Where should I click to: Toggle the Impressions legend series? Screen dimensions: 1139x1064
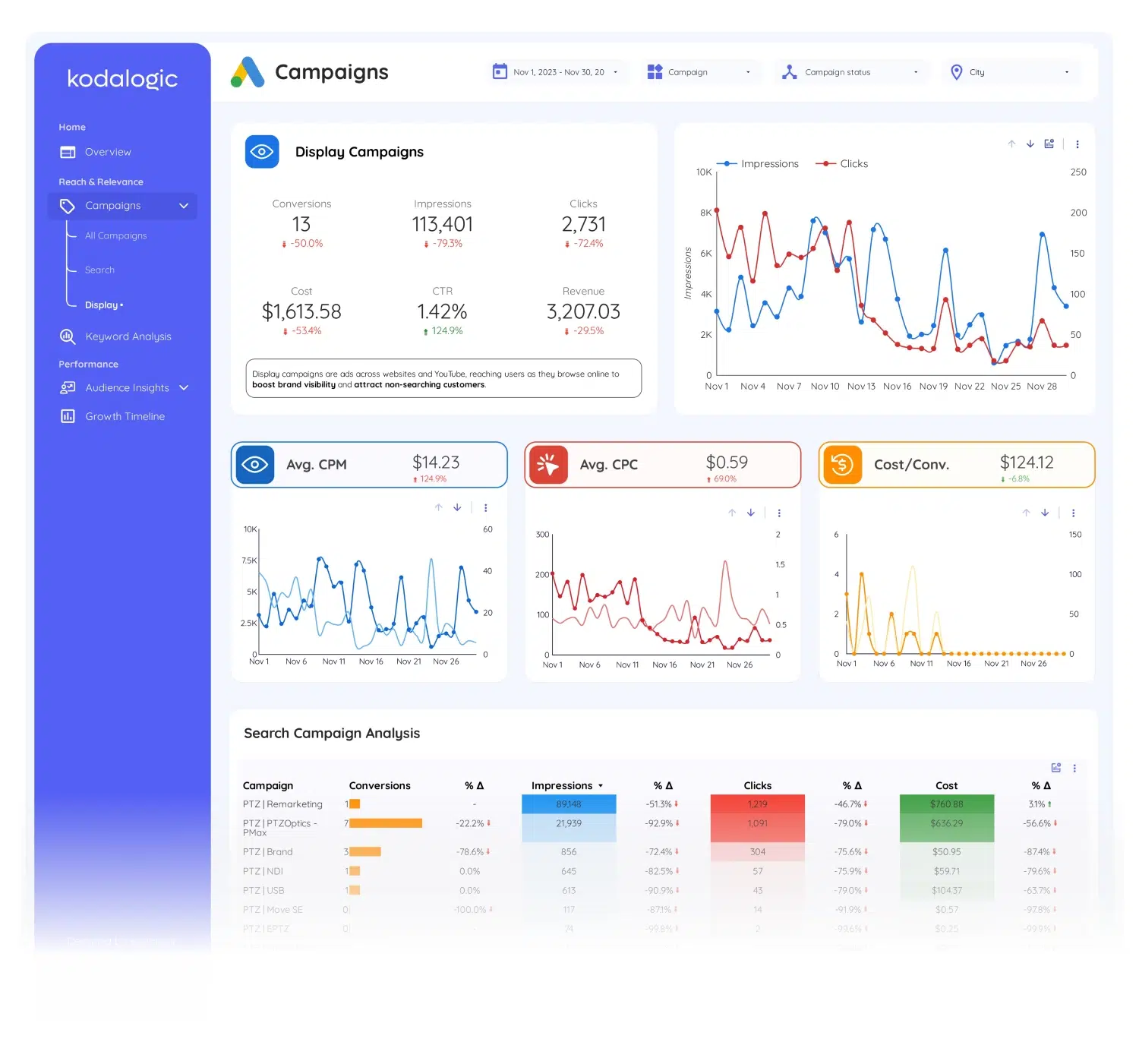758,163
